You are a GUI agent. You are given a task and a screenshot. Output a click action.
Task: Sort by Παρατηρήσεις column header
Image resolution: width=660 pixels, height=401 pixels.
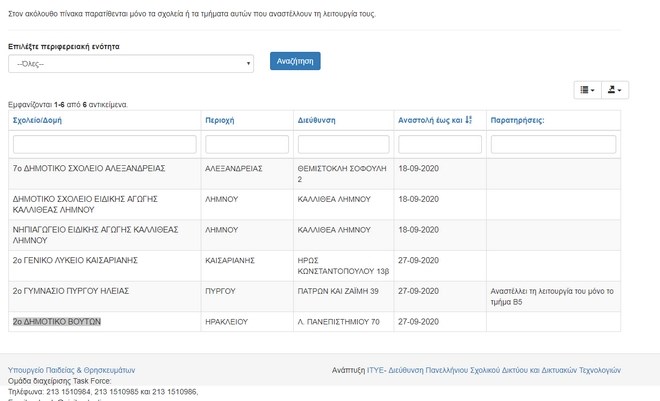point(517,120)
